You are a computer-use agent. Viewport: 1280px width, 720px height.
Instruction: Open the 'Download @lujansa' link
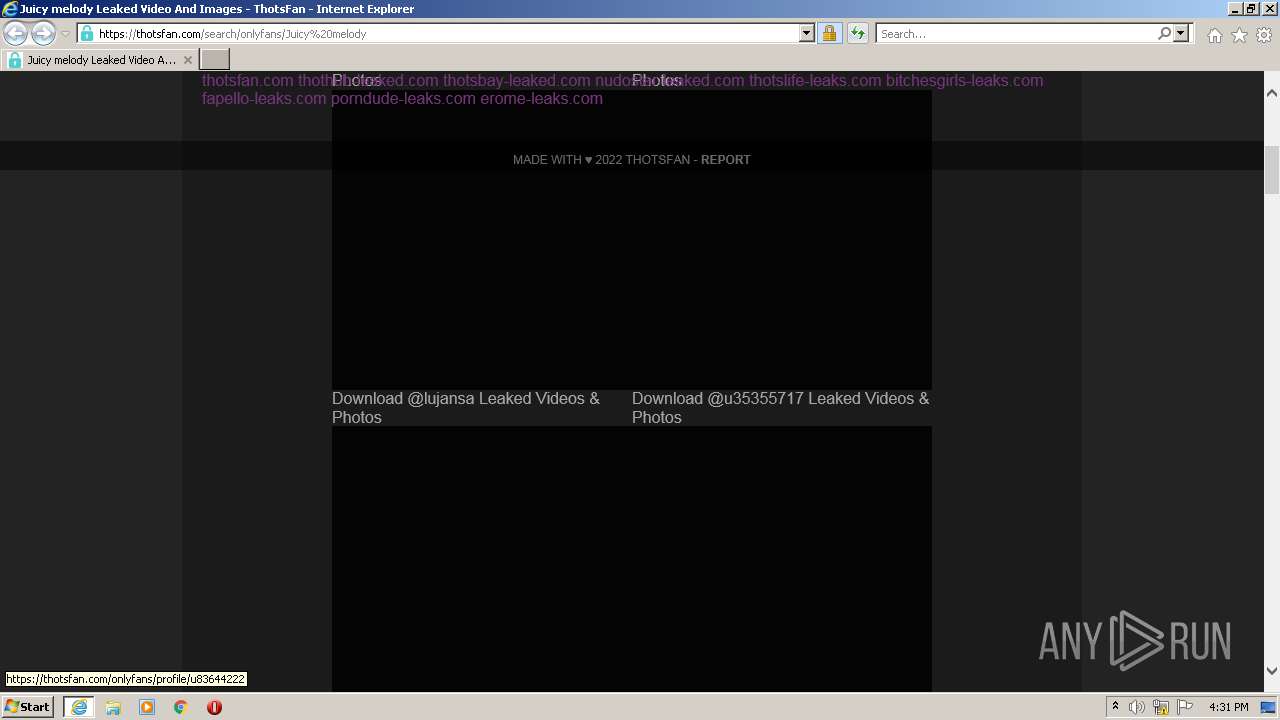click(466, 407)
